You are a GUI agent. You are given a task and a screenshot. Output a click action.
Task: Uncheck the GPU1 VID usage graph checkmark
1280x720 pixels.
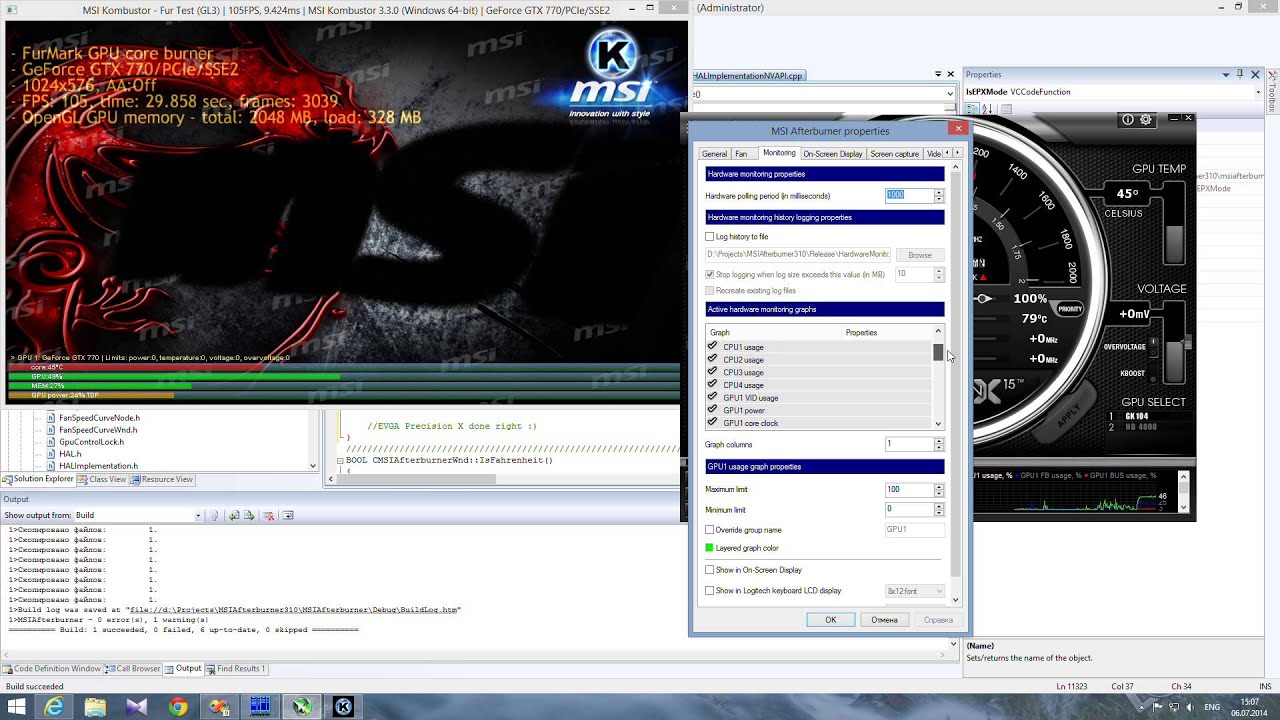[x=713, y=397]
